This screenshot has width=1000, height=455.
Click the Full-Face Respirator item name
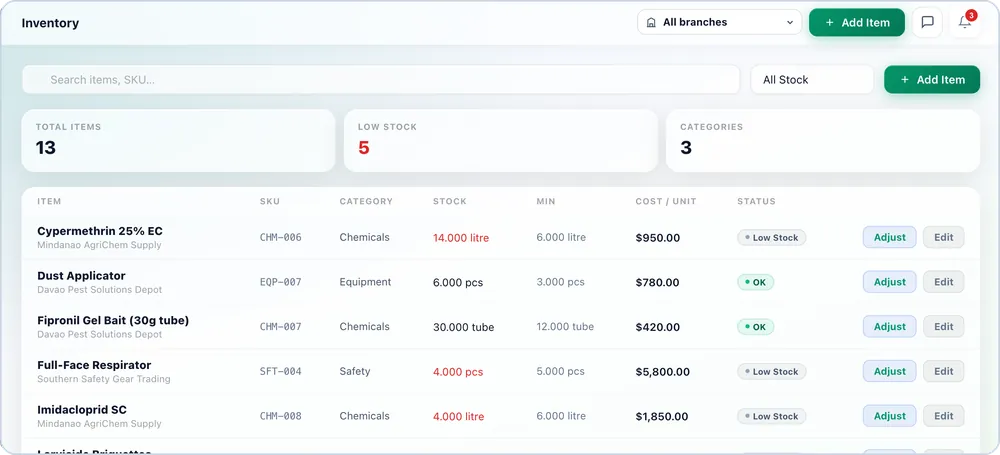94,365
